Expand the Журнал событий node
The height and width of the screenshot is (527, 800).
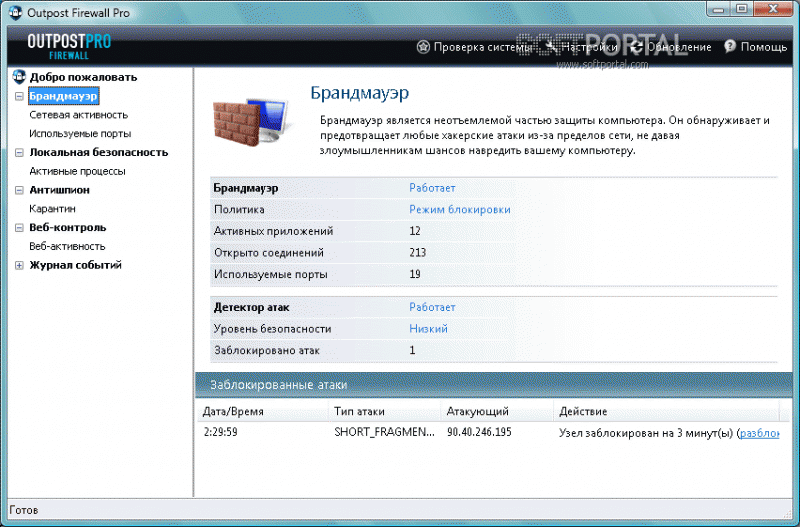19,265
